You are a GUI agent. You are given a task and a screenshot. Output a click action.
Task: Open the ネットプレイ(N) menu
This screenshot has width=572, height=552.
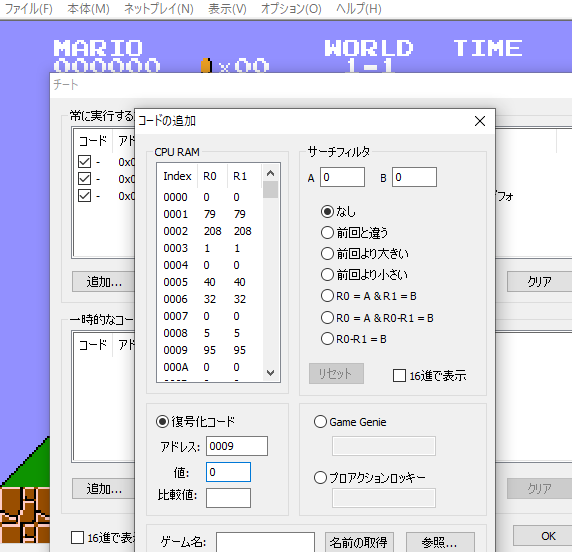pos(159,9)
